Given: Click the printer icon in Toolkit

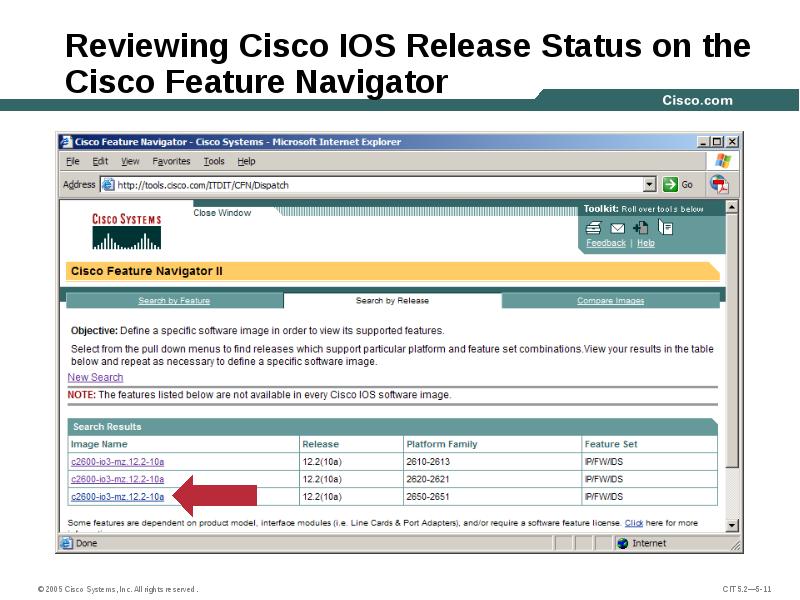Looking at the screenshot, I should 593,228.
